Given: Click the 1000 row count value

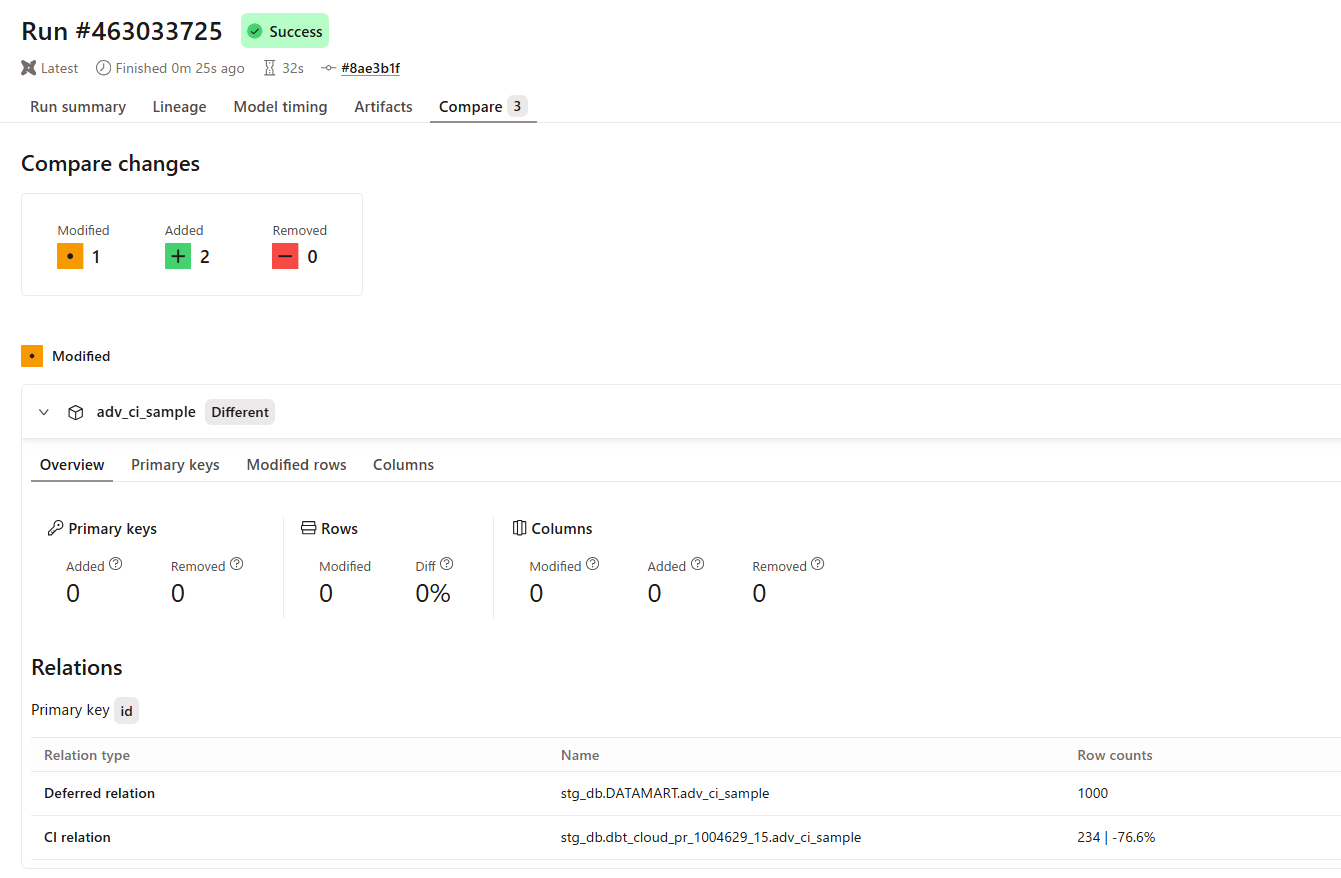Looking at the screenshot, I should (x=1093, y=793).
